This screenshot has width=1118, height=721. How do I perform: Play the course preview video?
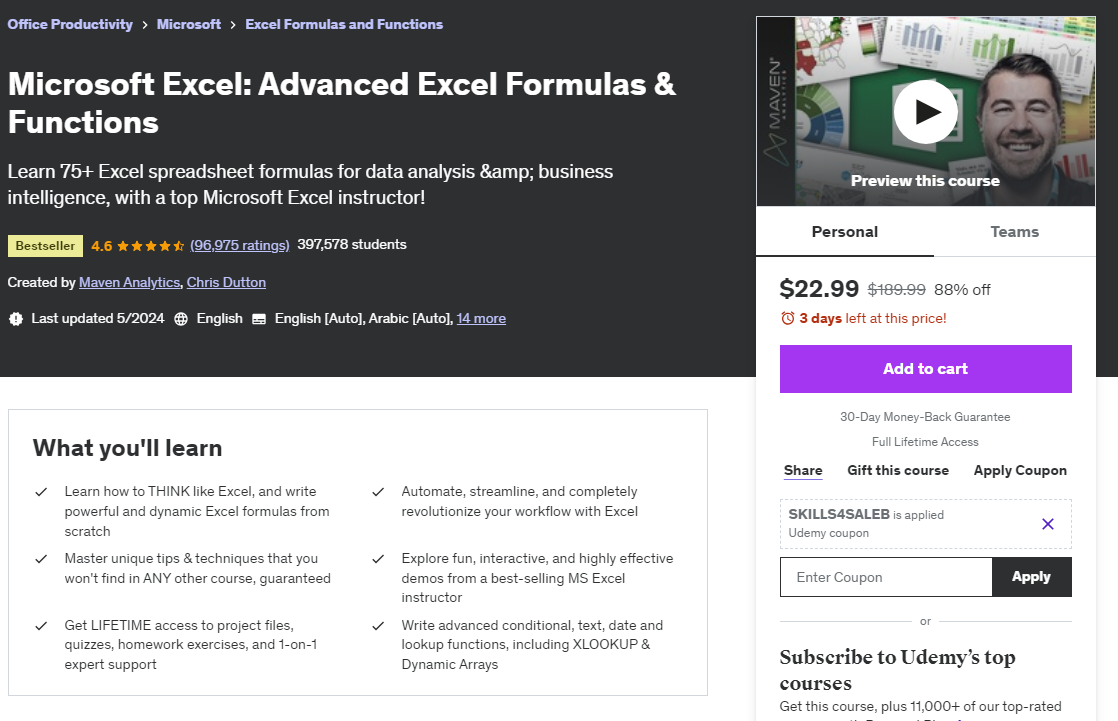click(x=925, y=112)
